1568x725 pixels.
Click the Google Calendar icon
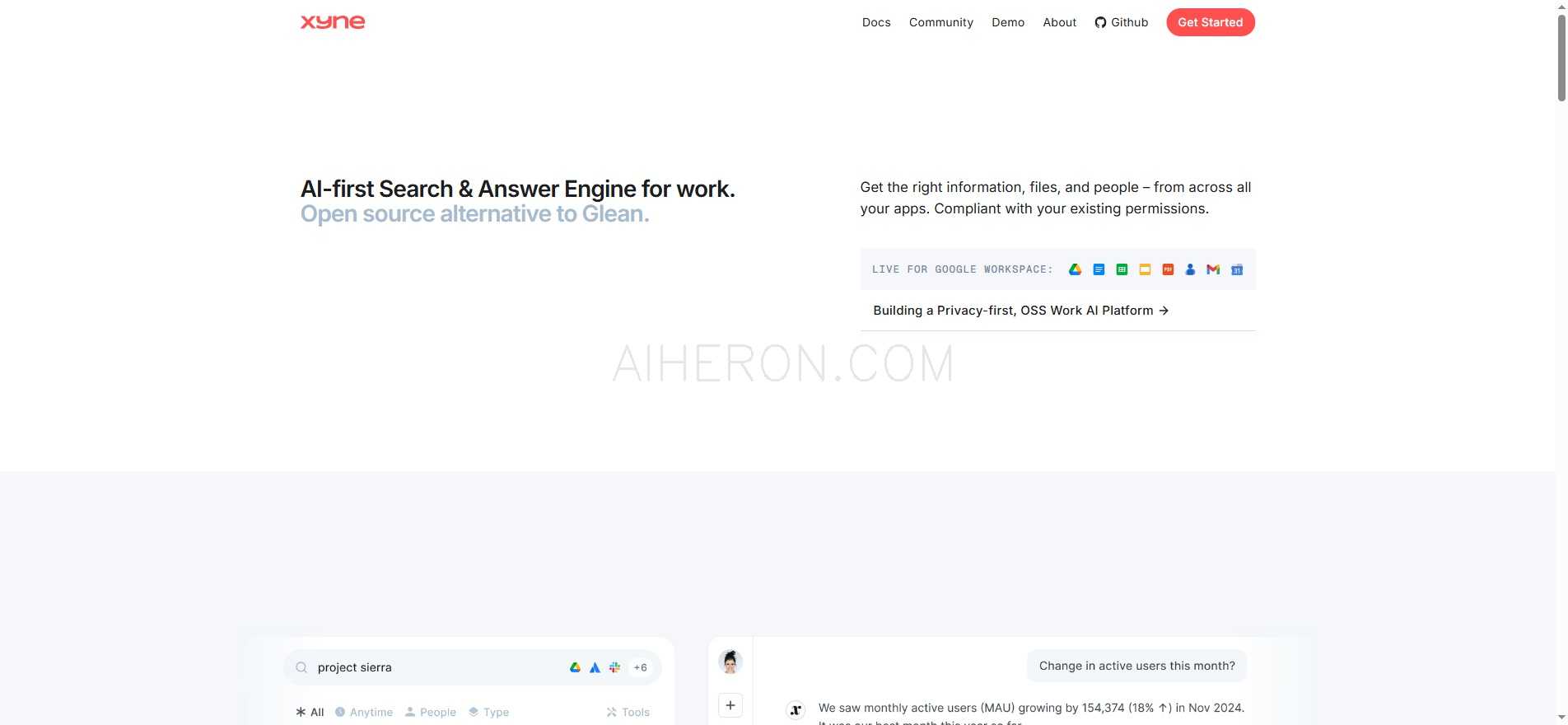click(x=1237, y=269)
